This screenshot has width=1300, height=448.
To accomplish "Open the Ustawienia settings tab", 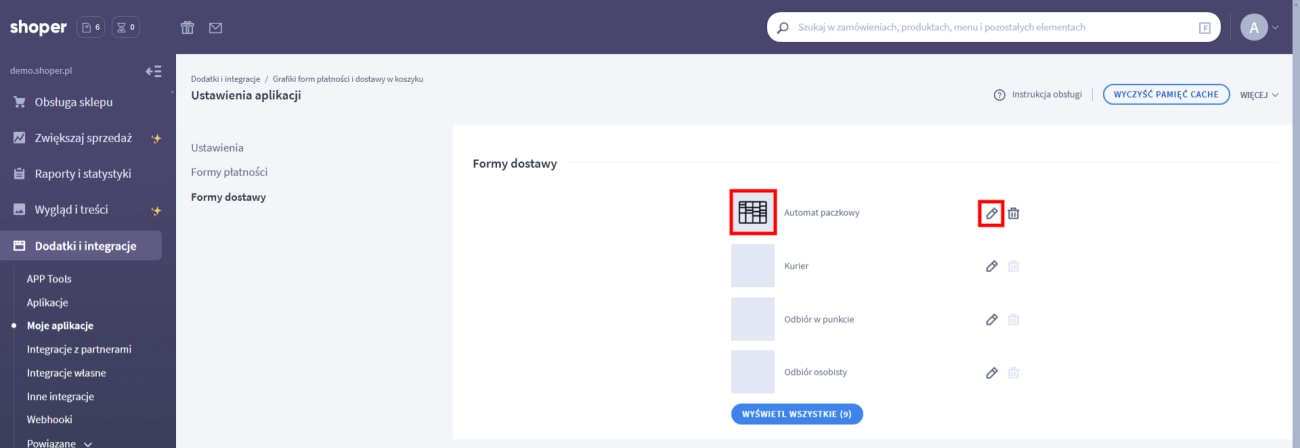I will click(217, 148).
